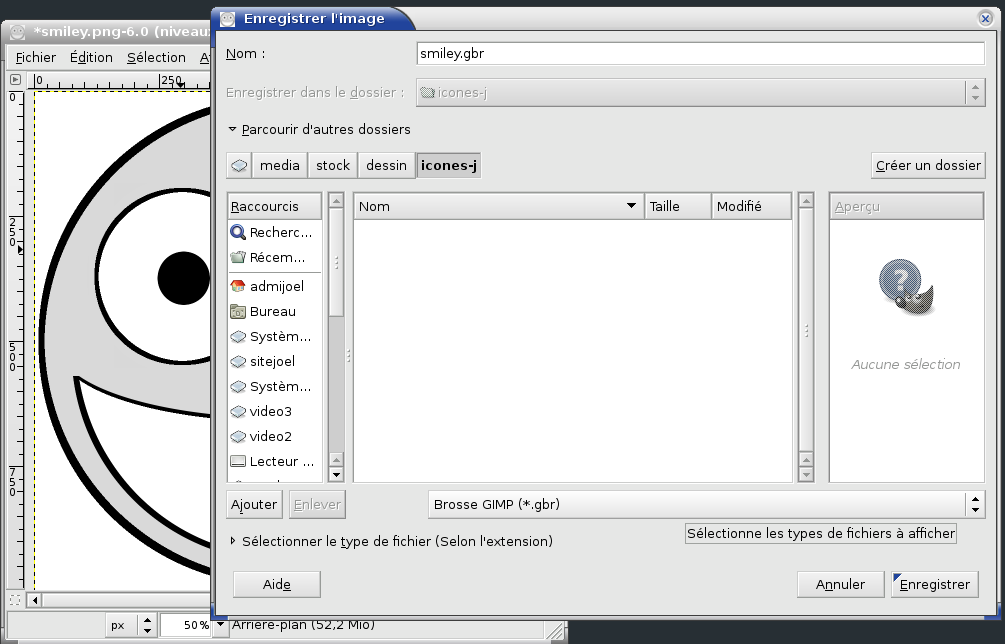
Task: Sort files by the Nom column header
Action: click(497, 206)
